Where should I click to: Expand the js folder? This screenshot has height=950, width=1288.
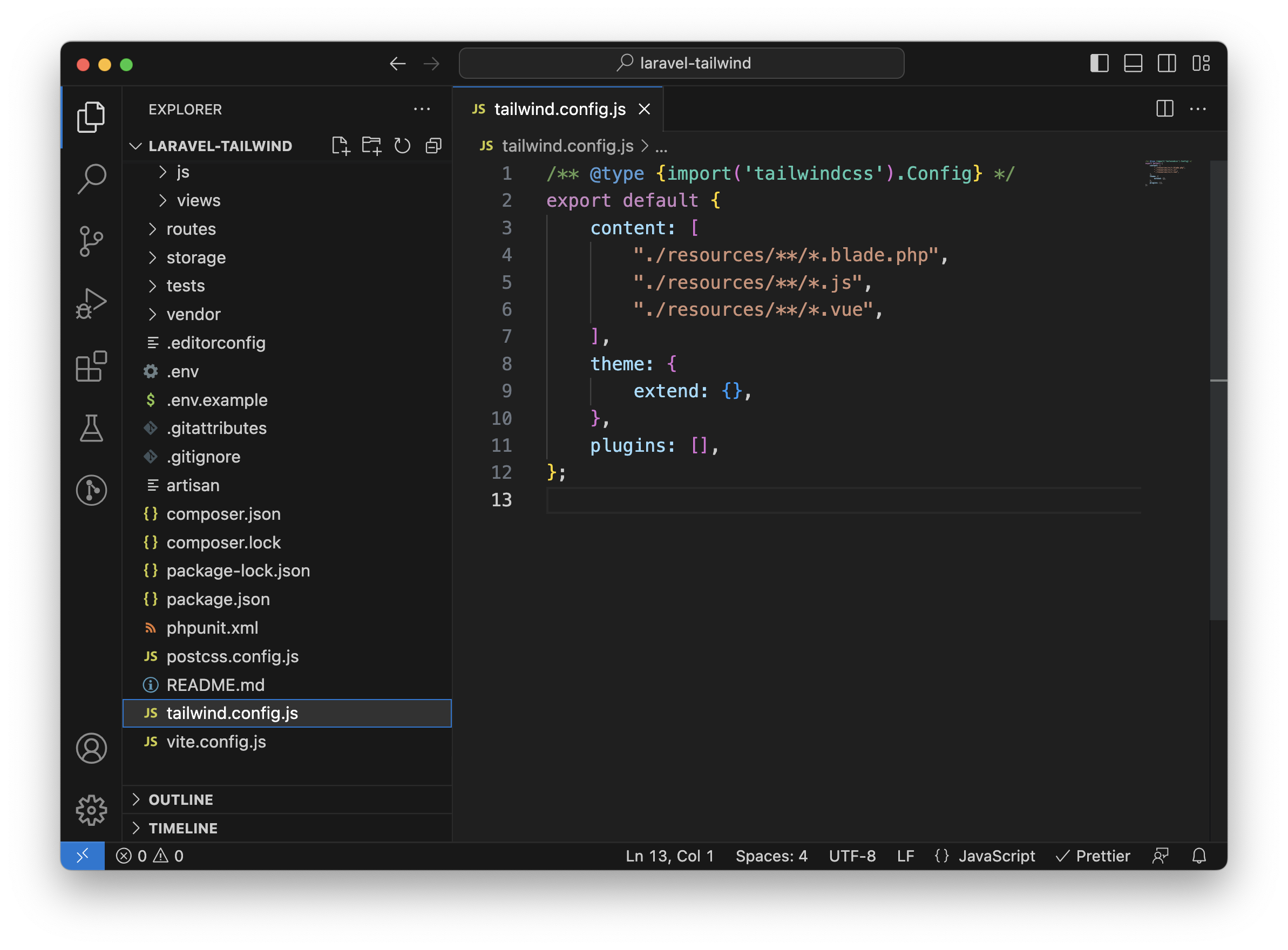pyautogui.click(x=288, y=172)
